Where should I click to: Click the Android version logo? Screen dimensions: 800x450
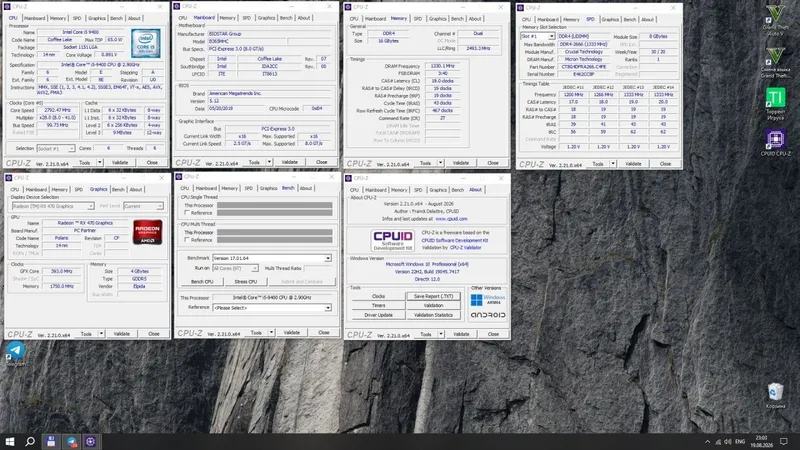click(488, 315)
